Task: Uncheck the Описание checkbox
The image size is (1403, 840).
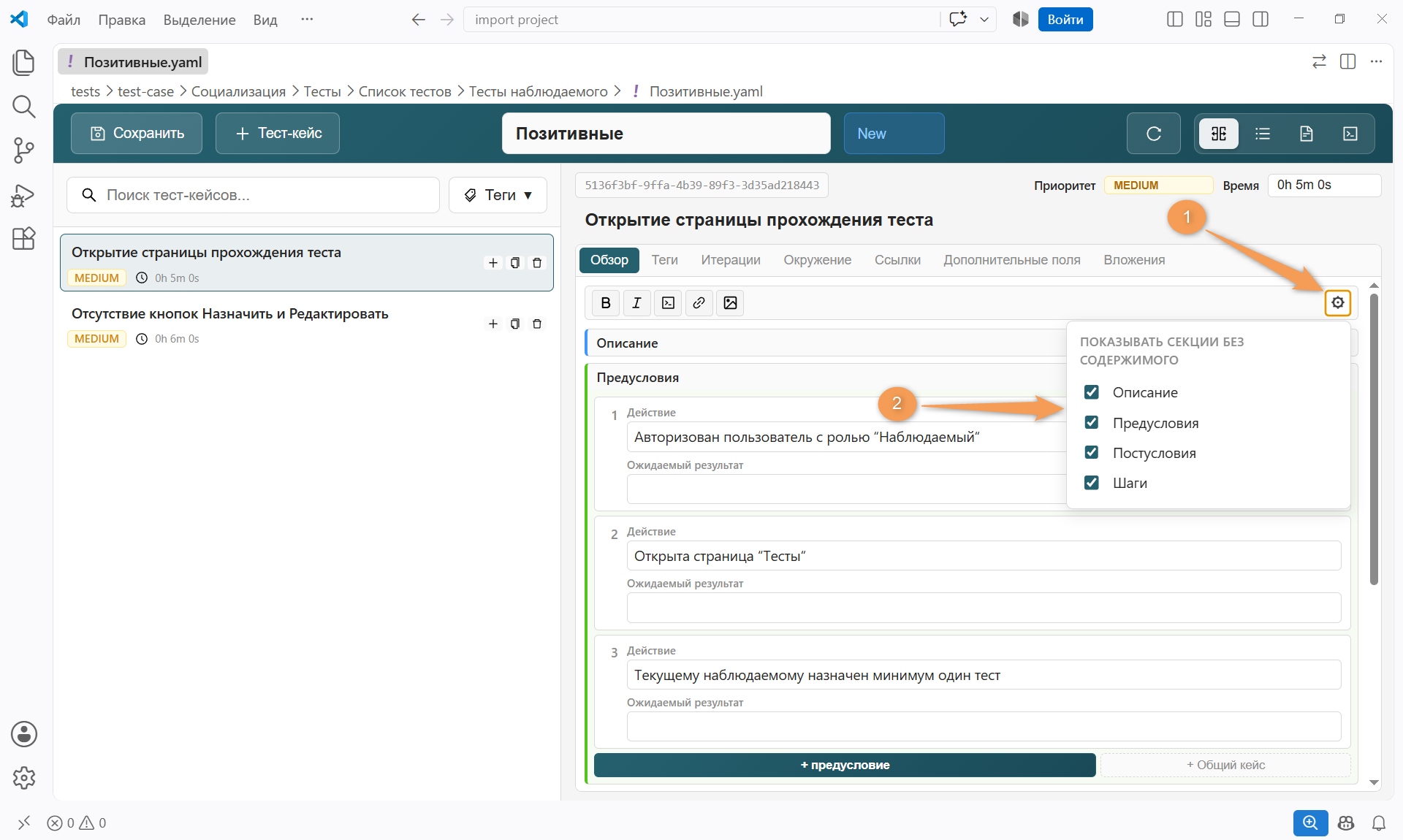Action: coord(1092,392)
